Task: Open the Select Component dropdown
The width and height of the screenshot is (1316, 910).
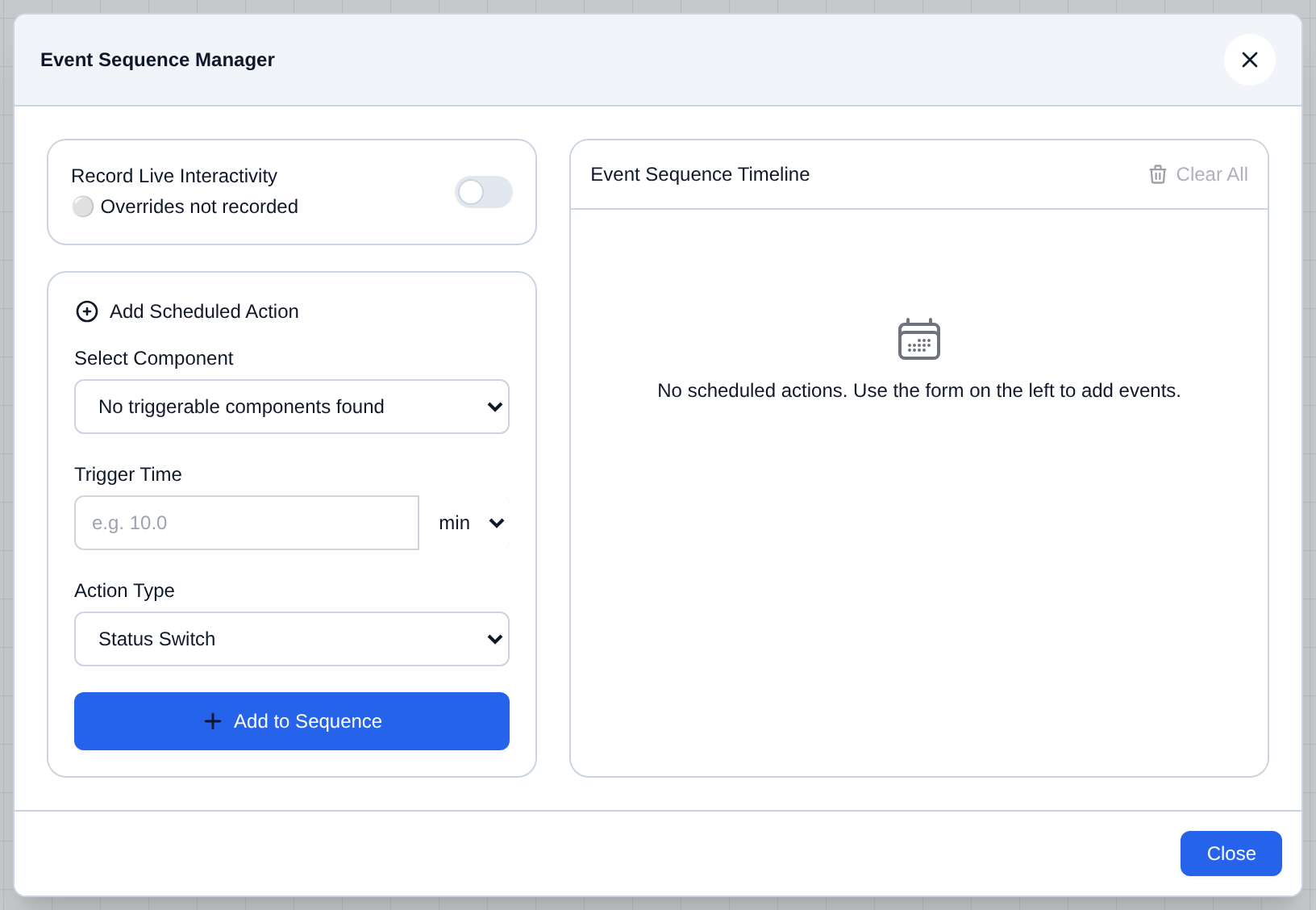Action: (x=292, y=407)
